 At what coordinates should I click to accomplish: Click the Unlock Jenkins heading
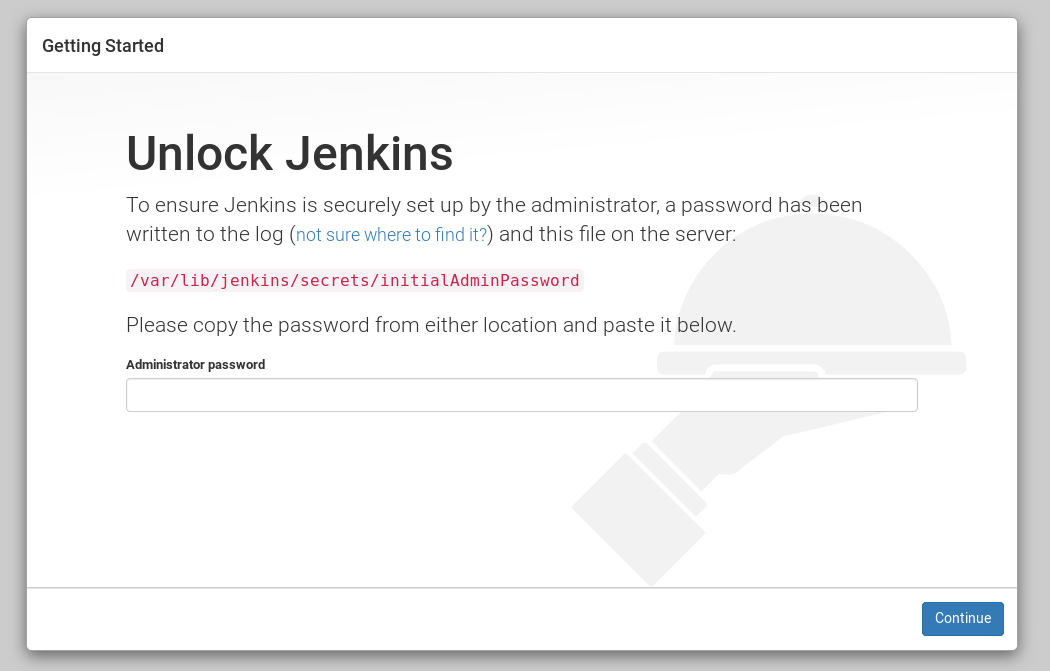click(x=289, y=153)
